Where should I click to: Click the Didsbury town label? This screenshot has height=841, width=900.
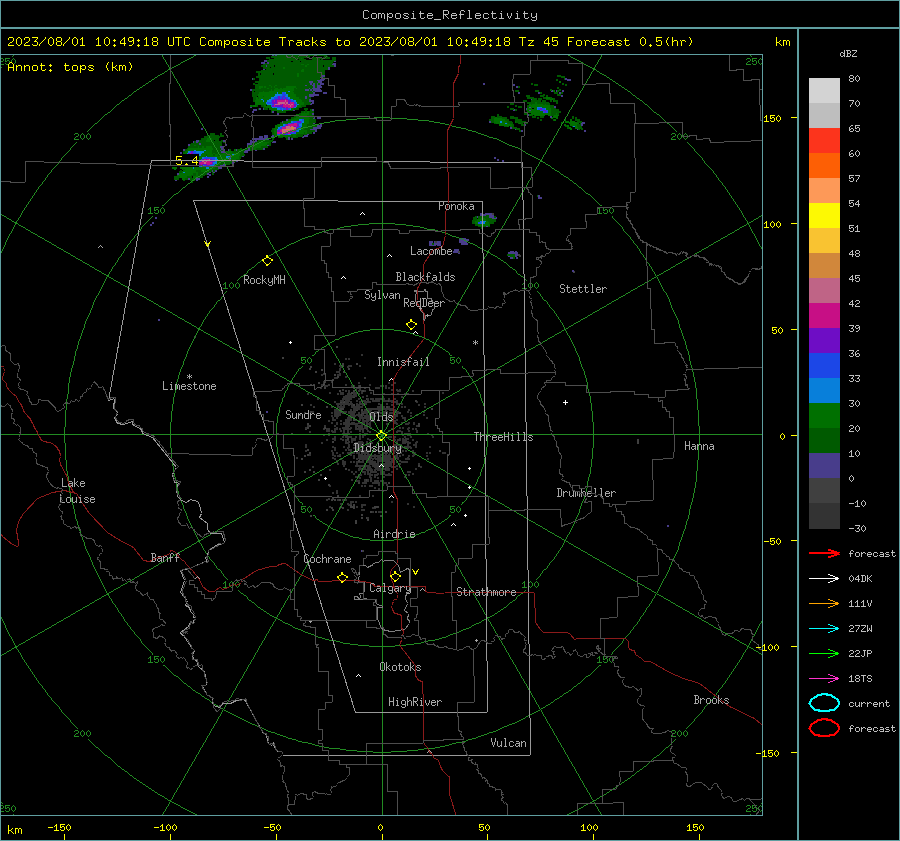pyautogui.click(x=377, y=448)
